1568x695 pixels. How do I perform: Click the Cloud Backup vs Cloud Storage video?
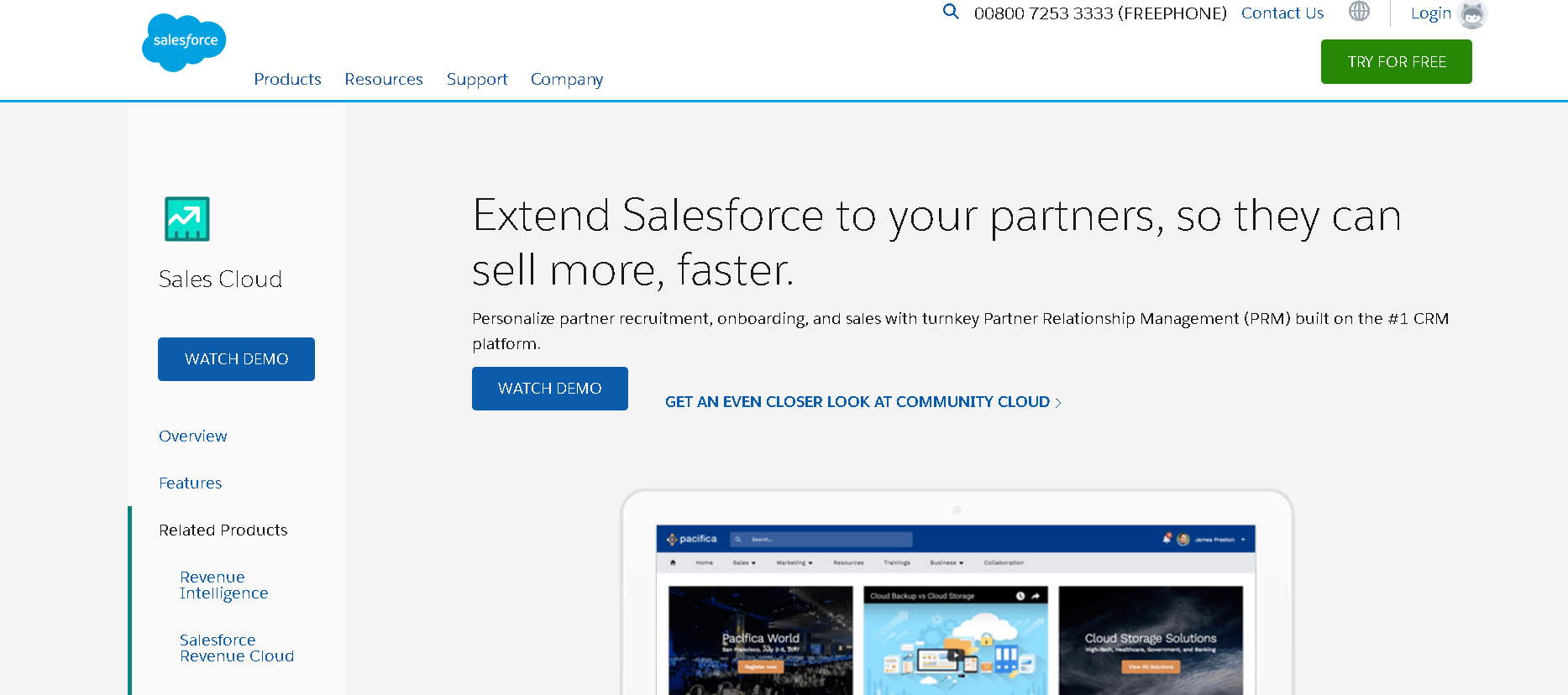click(956, 640)
